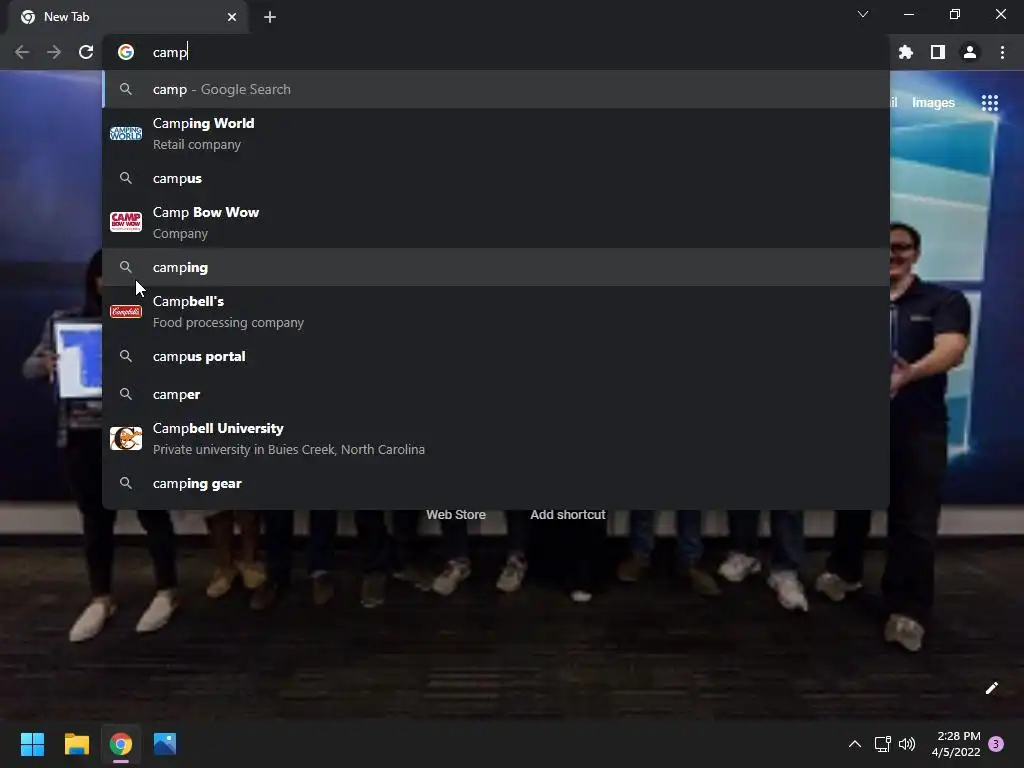Open the network status icon
Image resolution: width=1024 pixels, height=768 pixels.
point(882,744)
